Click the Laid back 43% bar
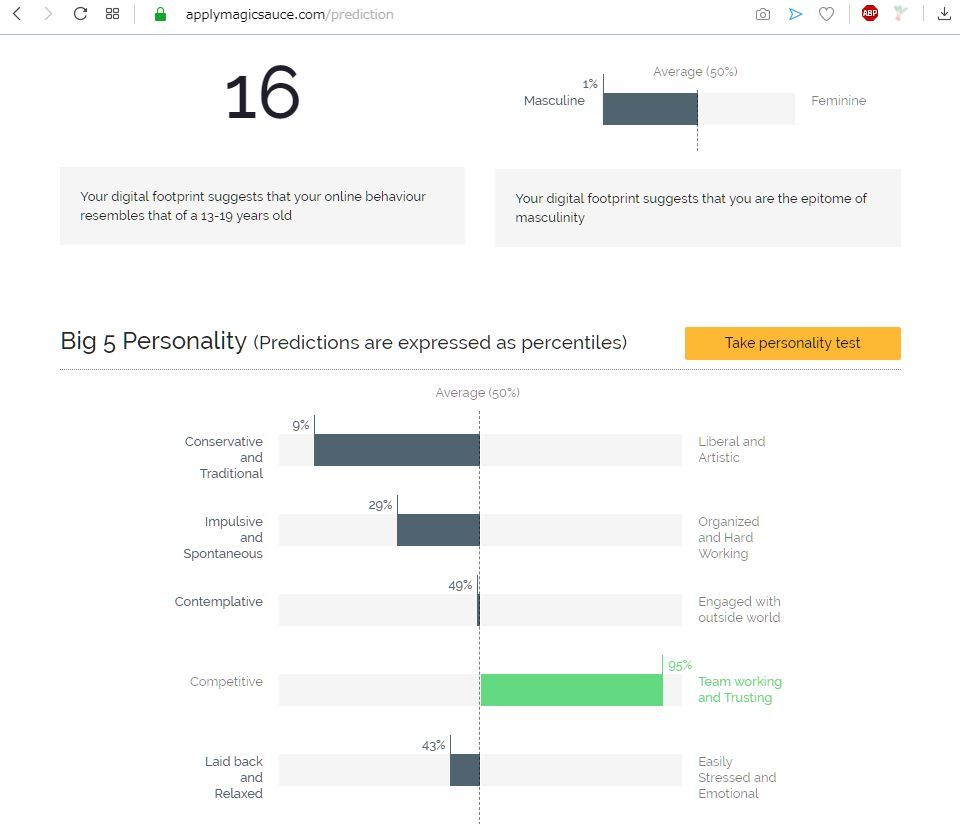 (x=465, y=770)
